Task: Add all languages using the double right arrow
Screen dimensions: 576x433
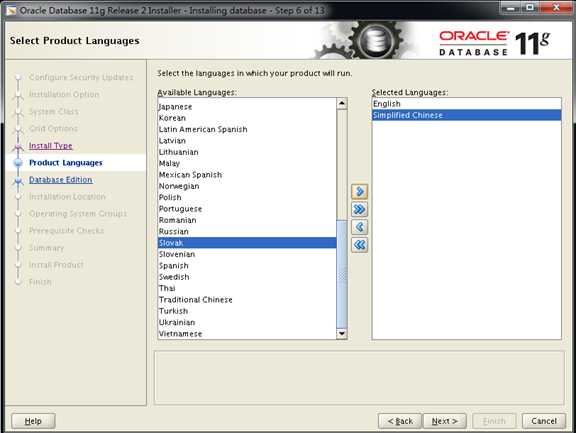Action: 359,209
